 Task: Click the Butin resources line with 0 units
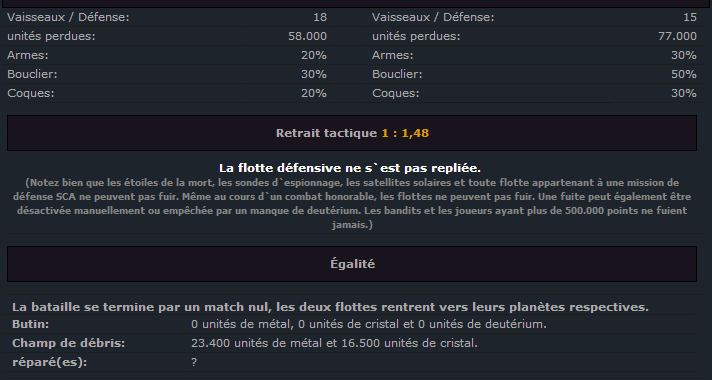tap(369, 324)
